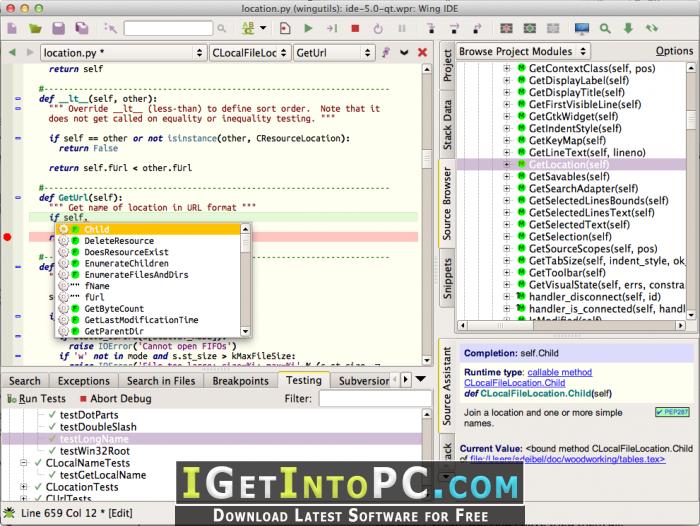Toggle the red breakpoint in the editor margin
The width and height of the screenshot is (700, 526).
(x=7, y=237)
